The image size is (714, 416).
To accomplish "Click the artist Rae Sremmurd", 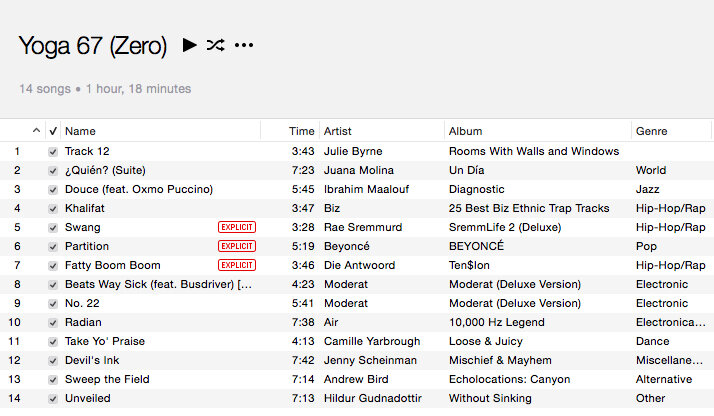I will [x=363, y=227].
